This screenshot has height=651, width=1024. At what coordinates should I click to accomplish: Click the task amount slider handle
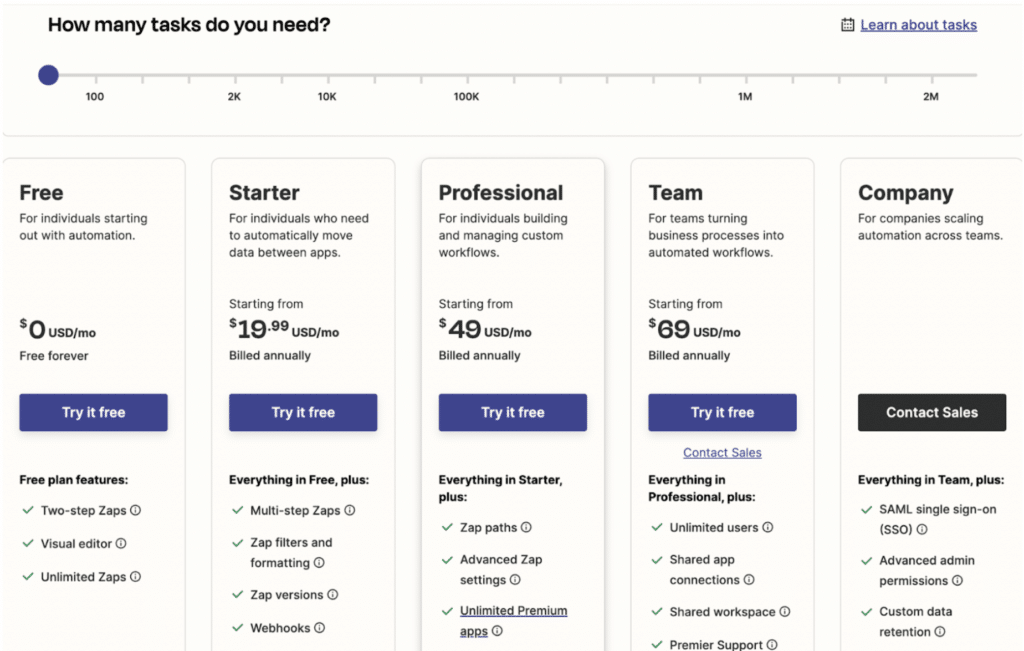click(x=47, y=74)
